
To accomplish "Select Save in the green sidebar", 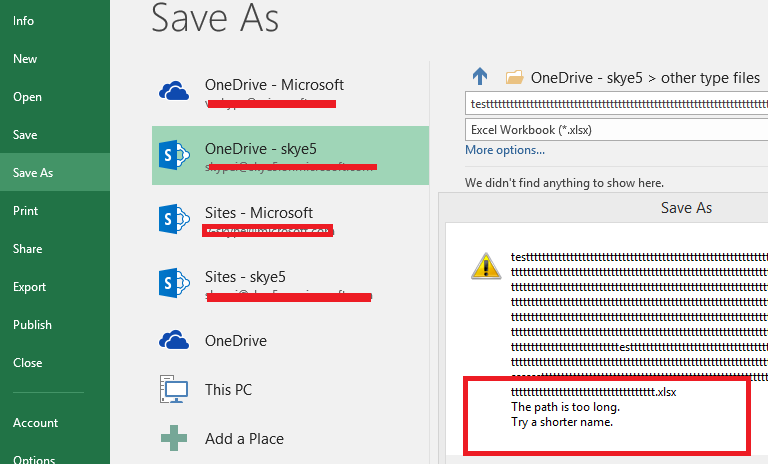I will 25,135.
